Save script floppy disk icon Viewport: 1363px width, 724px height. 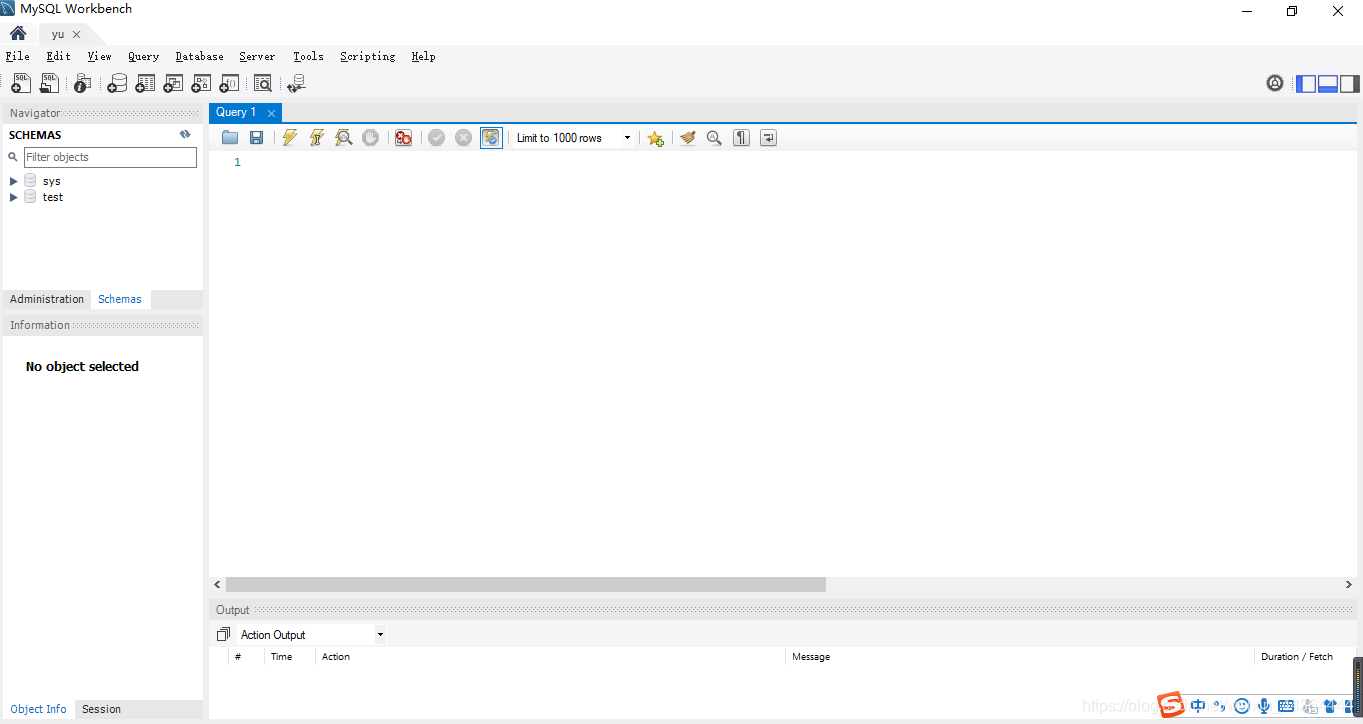pos(256,138)
